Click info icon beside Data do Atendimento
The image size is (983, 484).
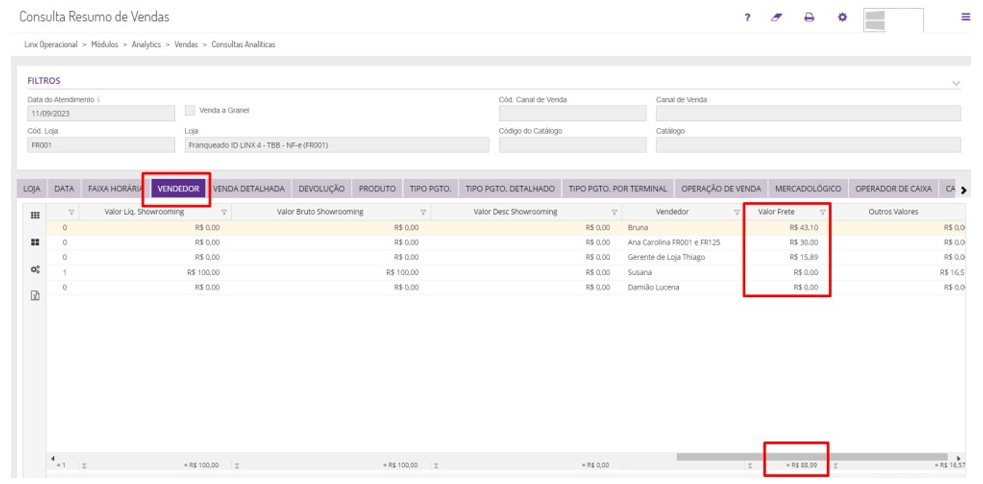[x=99, y=100]
